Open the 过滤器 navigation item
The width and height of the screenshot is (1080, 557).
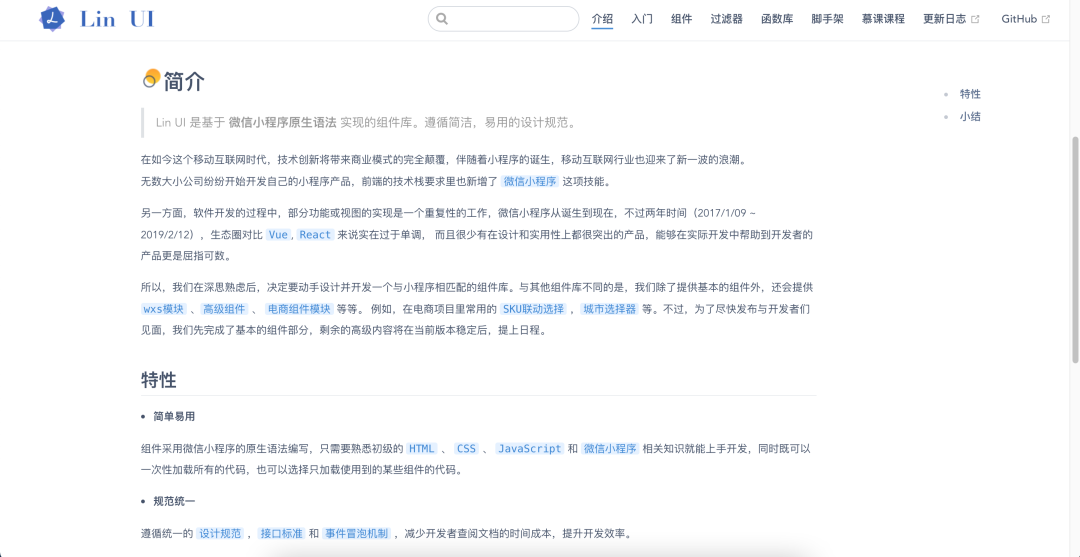(727, 19)
